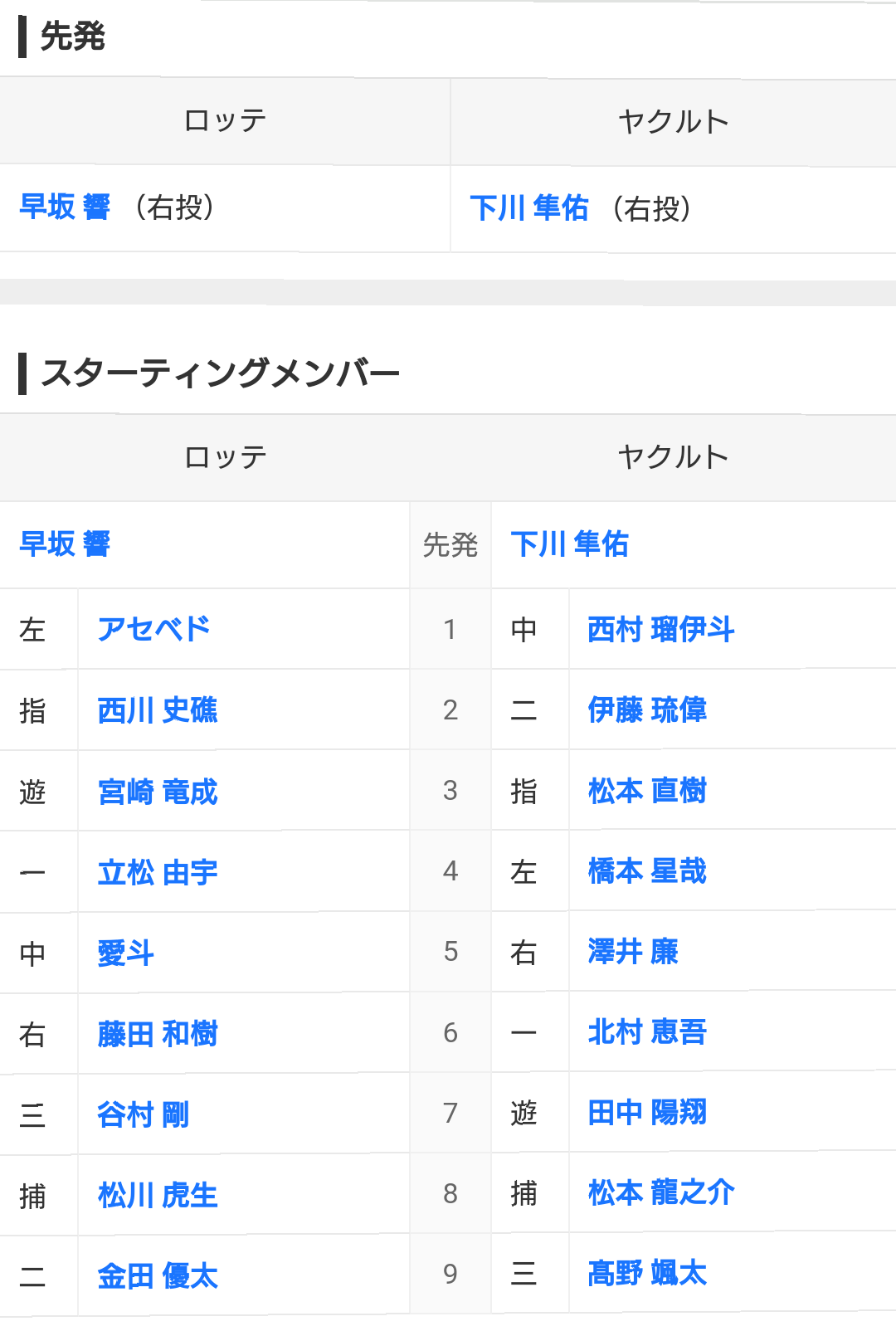Click batting order number 8
Screen dimensions: 896x1331
point(450,1193)
